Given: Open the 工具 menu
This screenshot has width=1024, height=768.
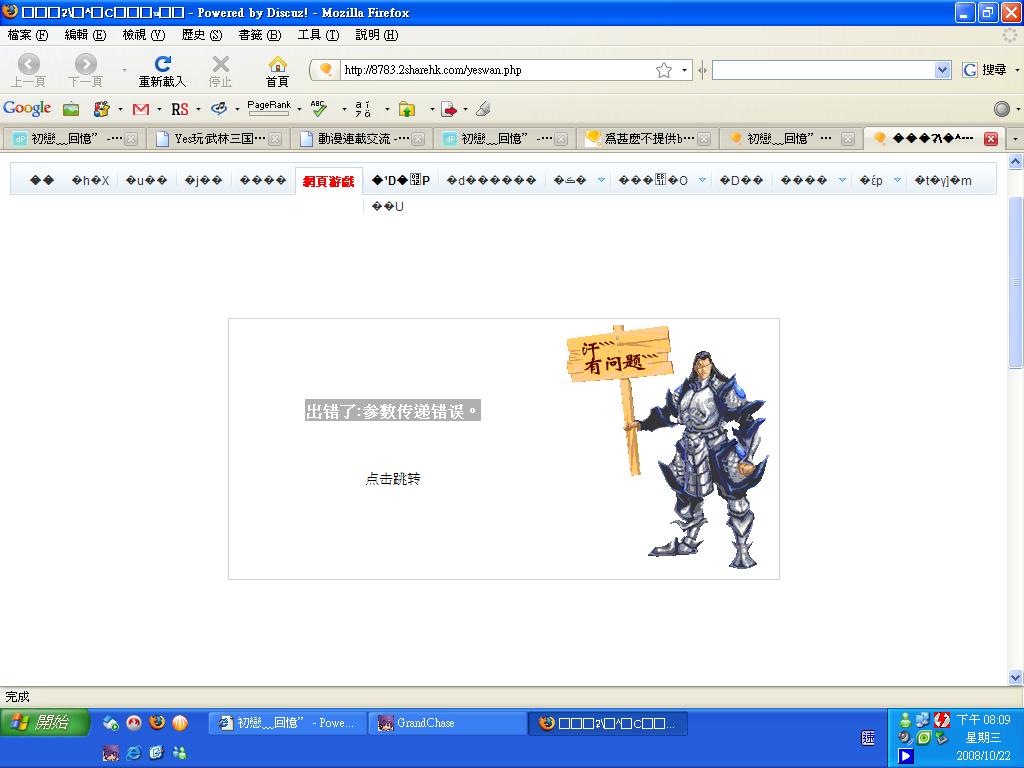Looking at the screenshot, I should point(318,35).
